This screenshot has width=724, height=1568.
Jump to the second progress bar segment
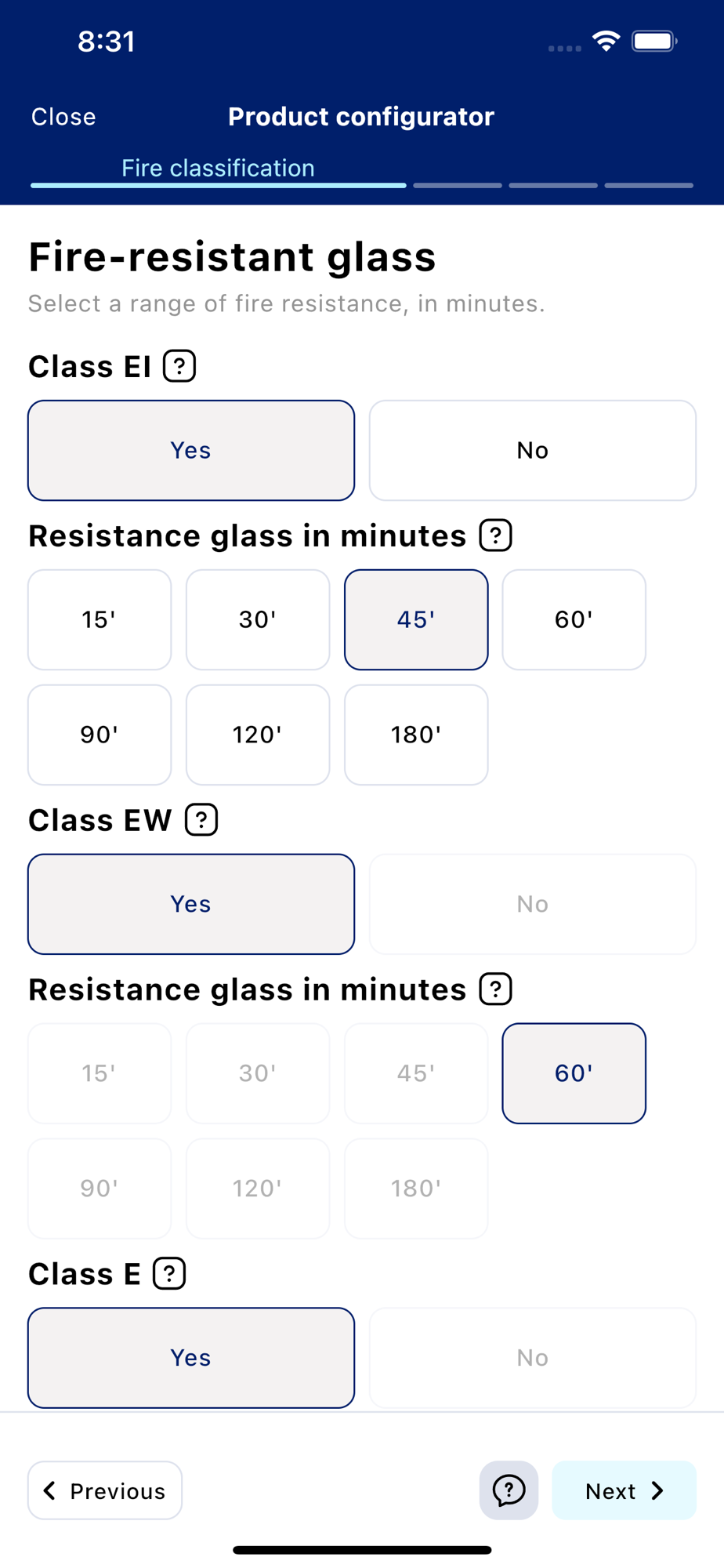pos(458,186)
